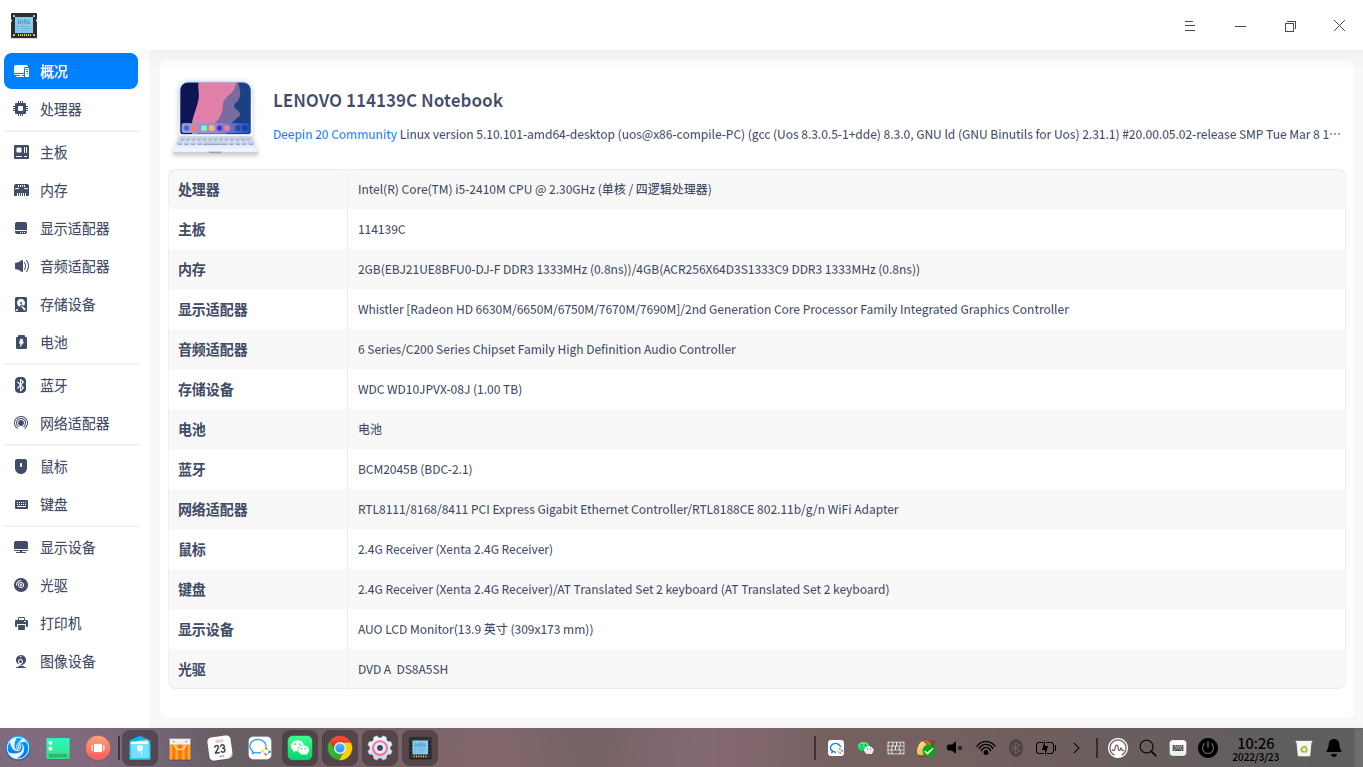
Task: Click the LENOVO 114139C Notebook title
Action: [x=388, y=100]
